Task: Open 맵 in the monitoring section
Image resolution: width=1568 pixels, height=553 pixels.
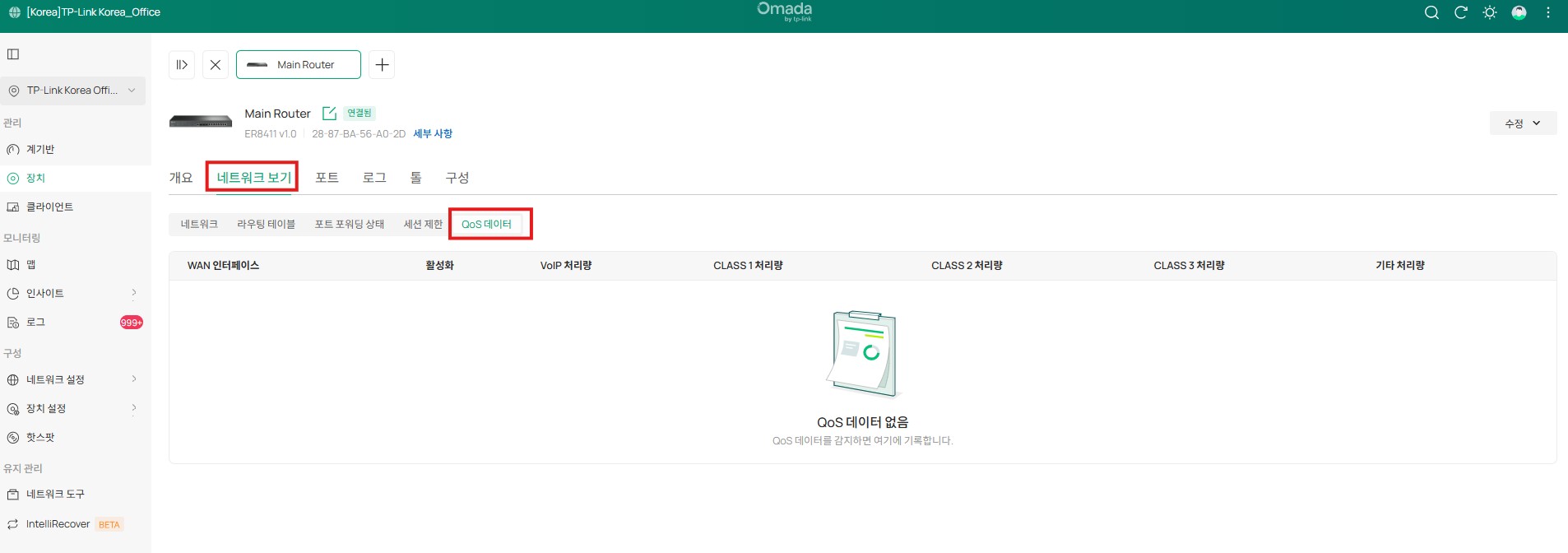Action: click(x=30, y=265)
